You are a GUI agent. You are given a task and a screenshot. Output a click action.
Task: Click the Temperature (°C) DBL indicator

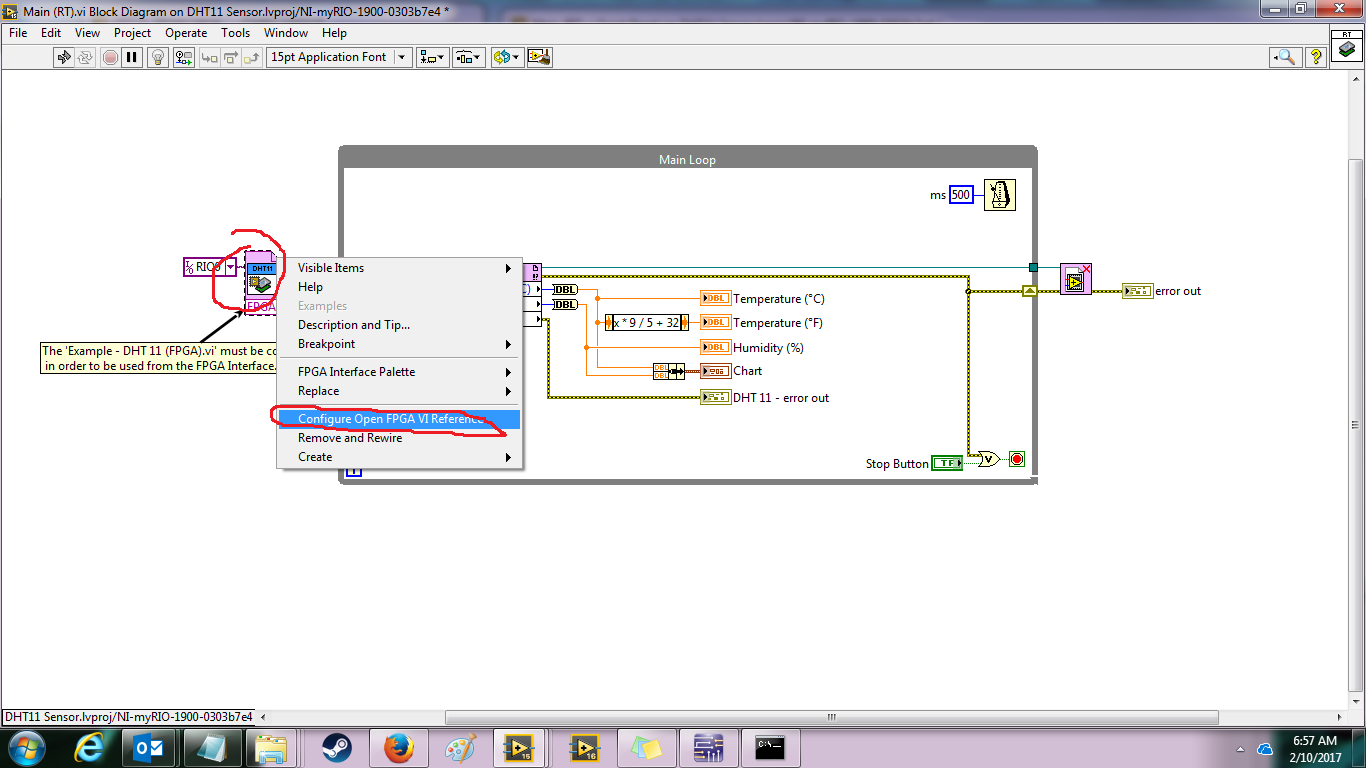tap(715, 298)
